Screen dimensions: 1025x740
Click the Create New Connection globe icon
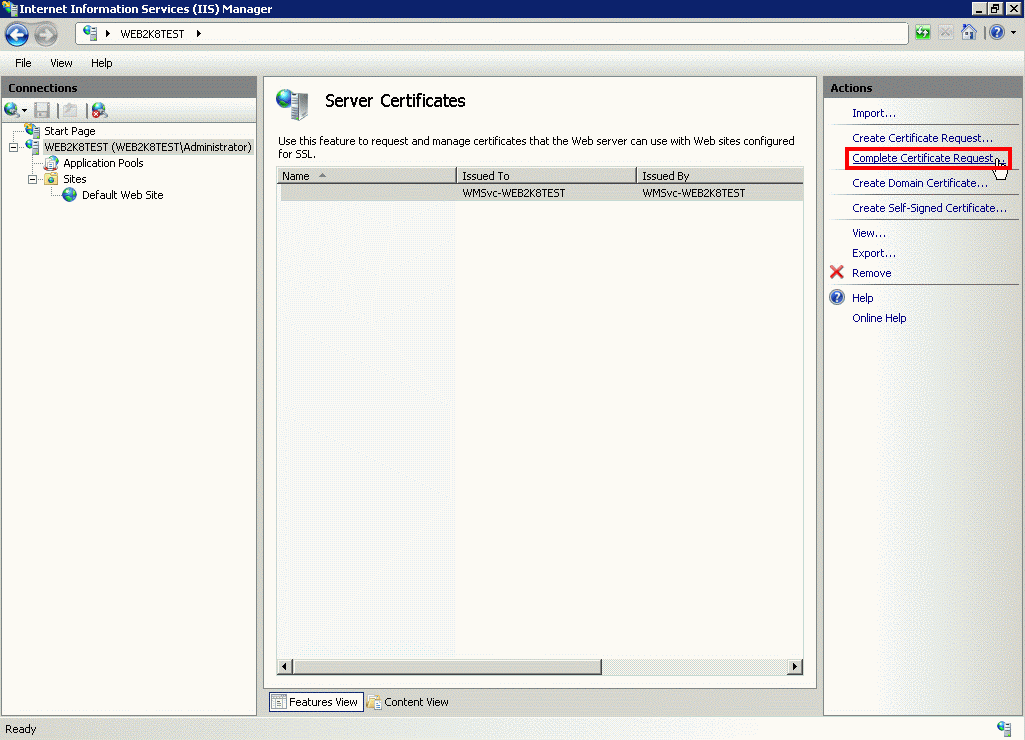click(x=12, y=110)
